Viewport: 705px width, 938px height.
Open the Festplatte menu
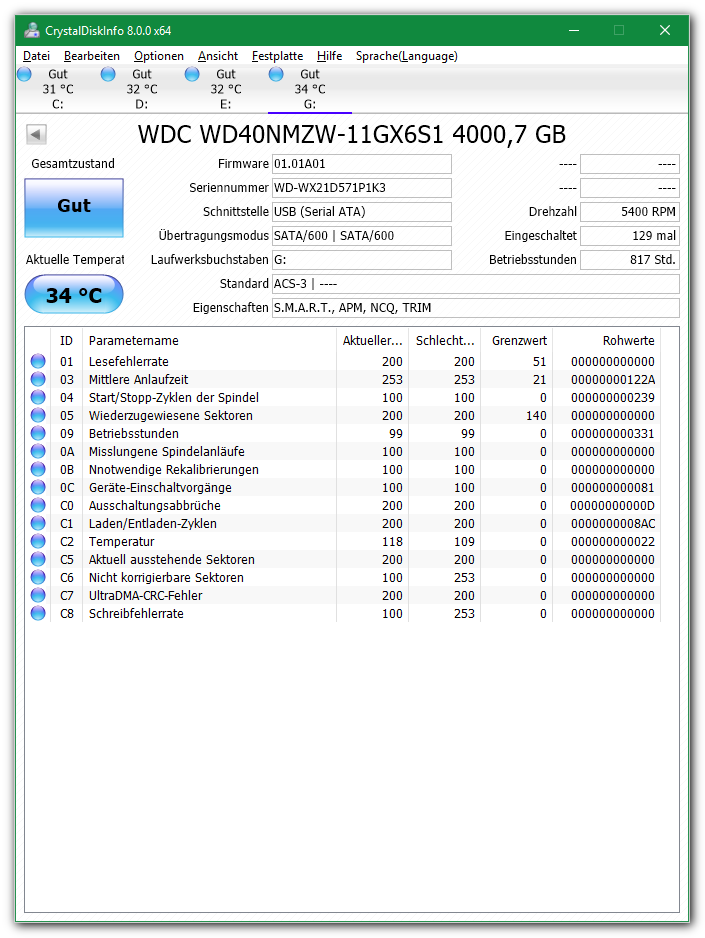(277, 56)
